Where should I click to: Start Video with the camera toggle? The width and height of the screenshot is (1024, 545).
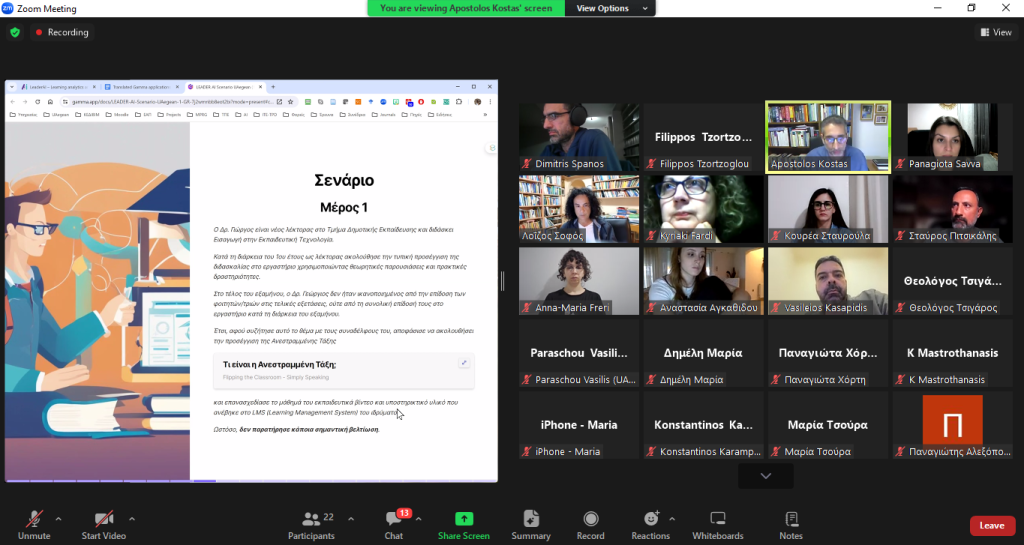click(103, 519)
